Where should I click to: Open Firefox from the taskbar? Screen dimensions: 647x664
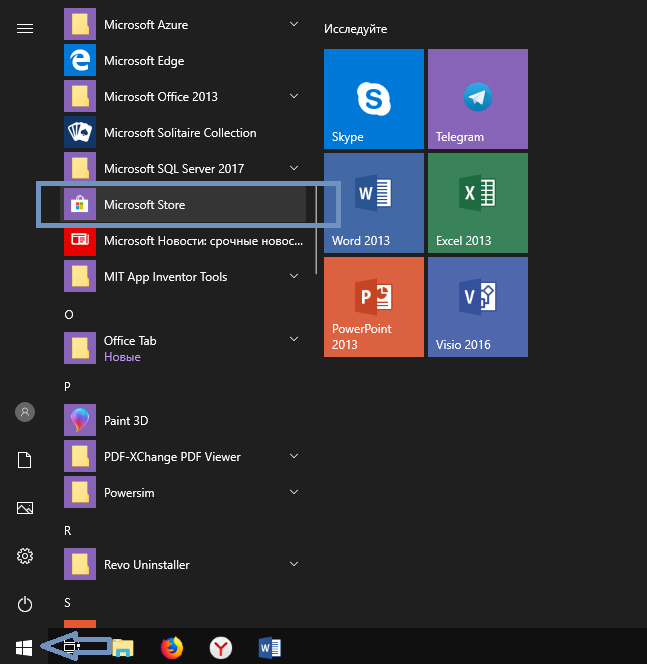tap(172, 648)
